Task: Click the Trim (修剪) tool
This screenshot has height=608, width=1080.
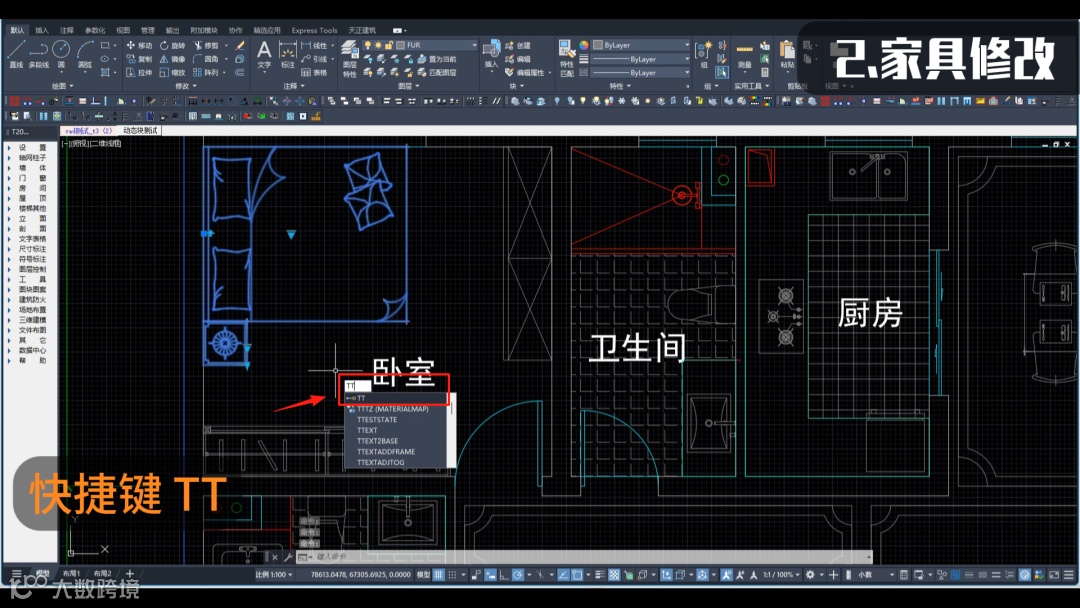Action: pyautogui.click(x=206, y=45)
